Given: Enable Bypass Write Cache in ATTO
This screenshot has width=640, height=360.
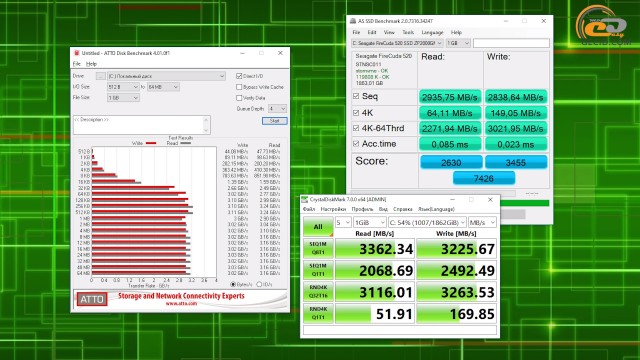Looking at the screenshot, I should (239, 87).
